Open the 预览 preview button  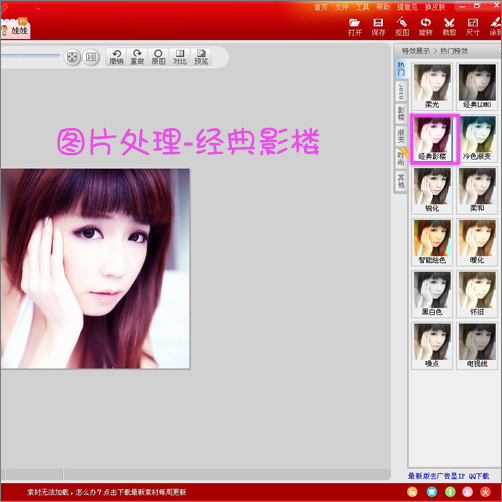[x=201, y=57]
